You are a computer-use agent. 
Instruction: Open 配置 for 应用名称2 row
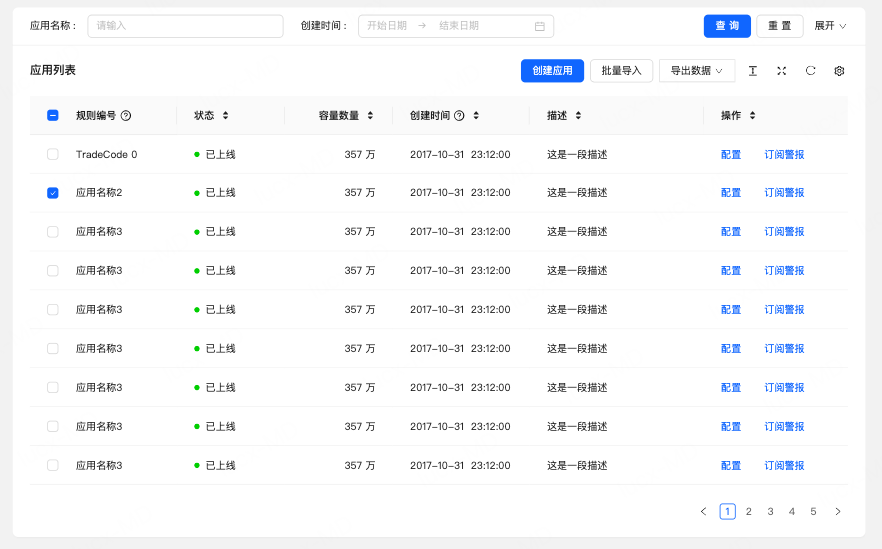tap(731, 193)
